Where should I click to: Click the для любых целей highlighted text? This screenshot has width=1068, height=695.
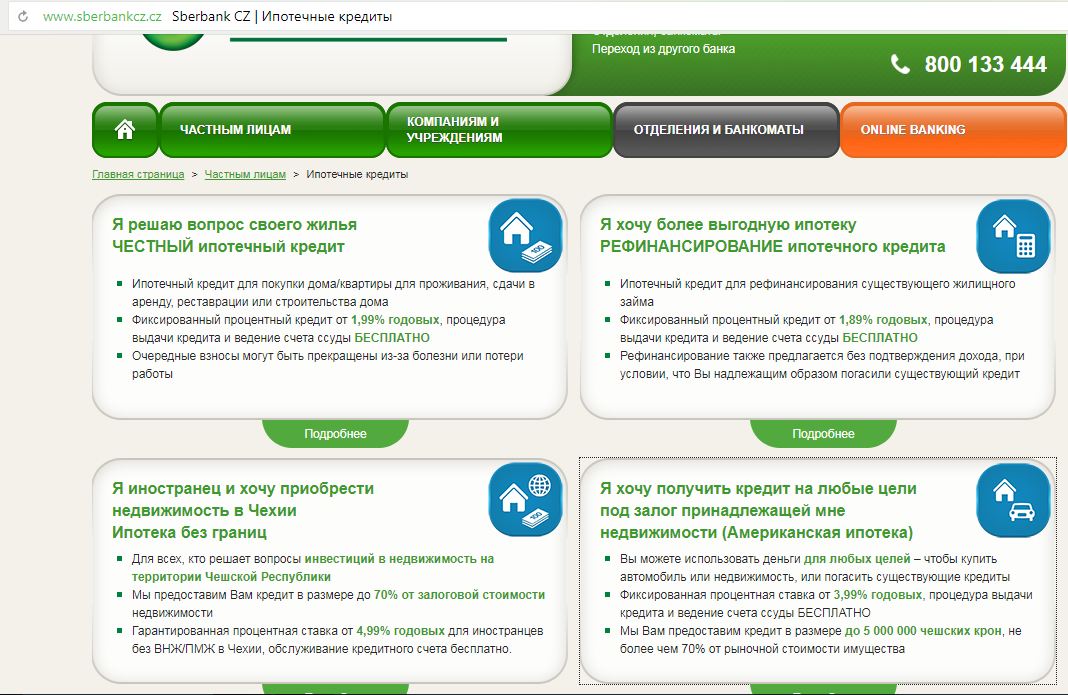tap(857, 559)
